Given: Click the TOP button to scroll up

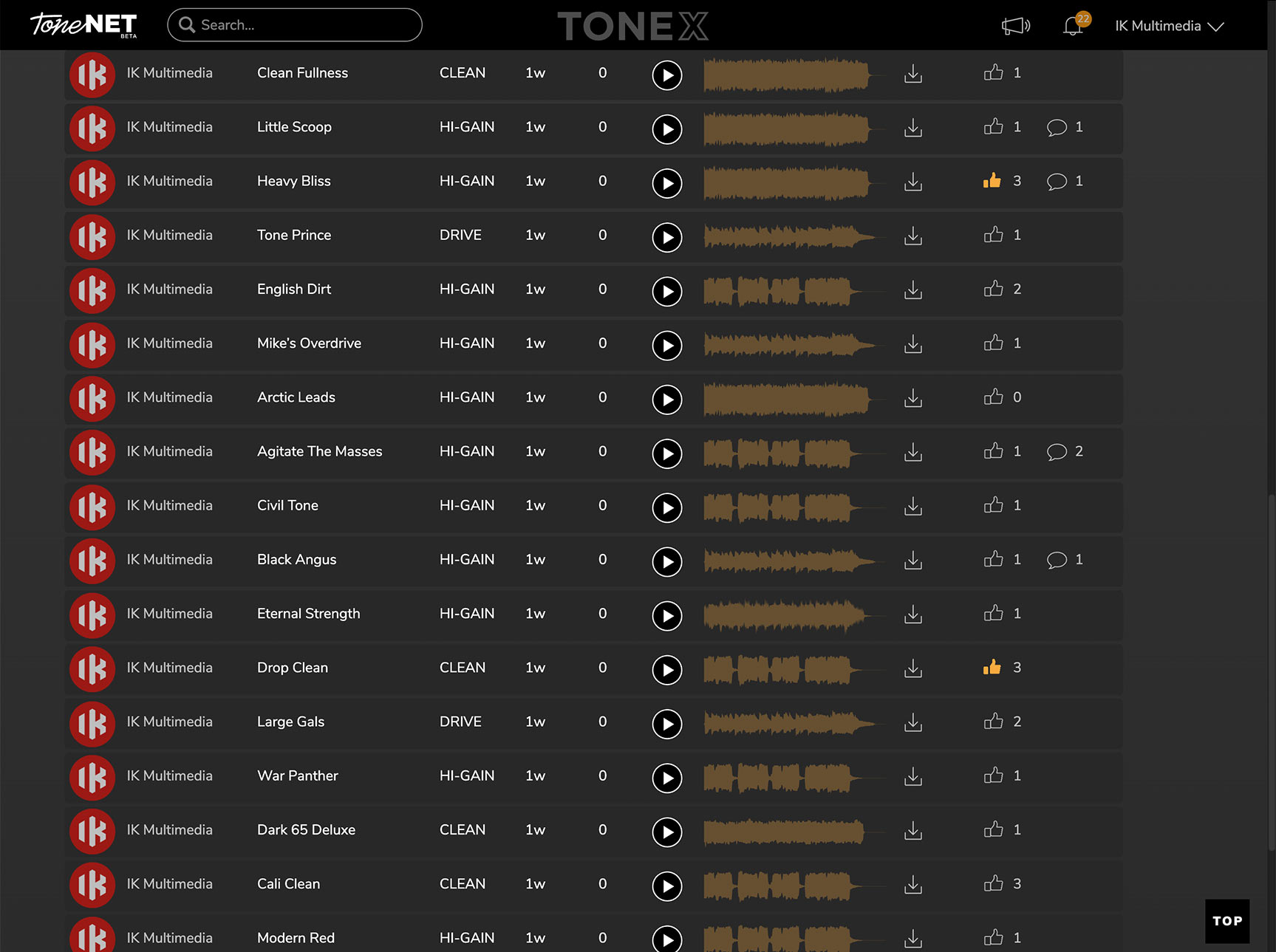Looking at the screenshot, I should pyautogui.click(x=1227, y=921).
